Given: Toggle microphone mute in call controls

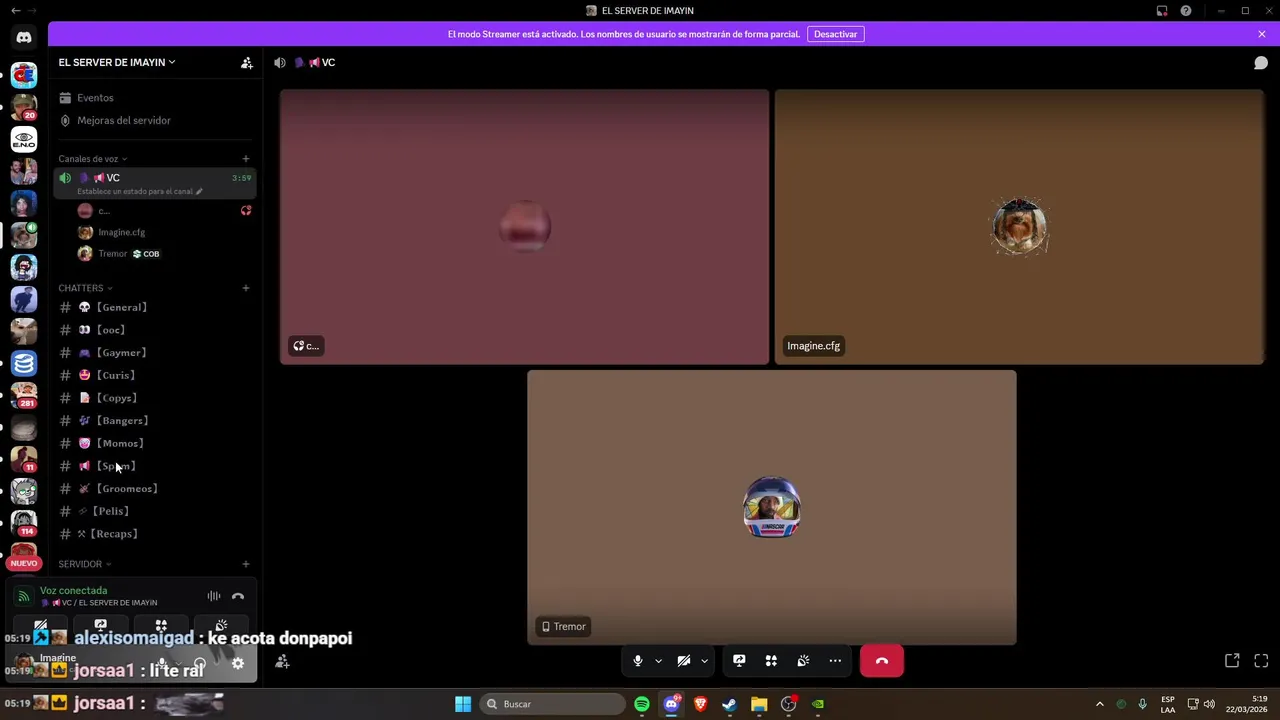Looking at the screenshot, I should [x=638, y=661].
